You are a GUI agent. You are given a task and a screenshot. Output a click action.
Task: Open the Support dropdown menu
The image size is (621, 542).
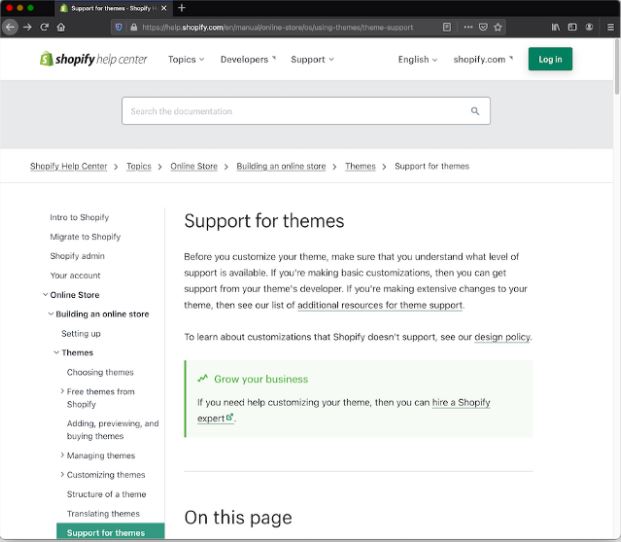coord(312,59)
